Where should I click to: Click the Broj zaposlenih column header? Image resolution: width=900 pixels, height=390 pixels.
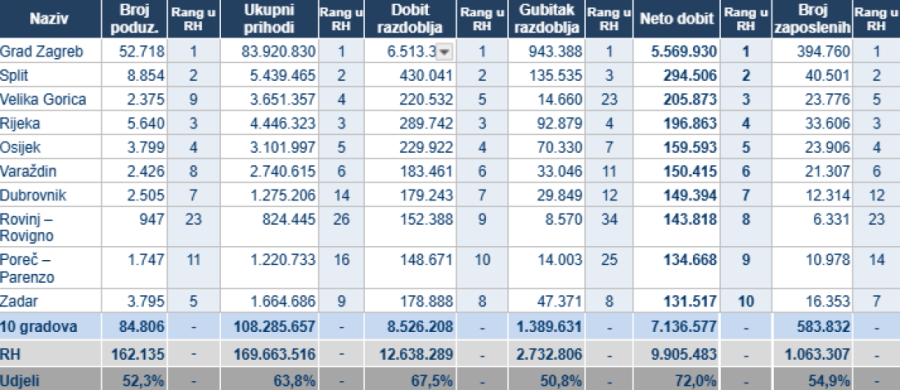[812, 19]
